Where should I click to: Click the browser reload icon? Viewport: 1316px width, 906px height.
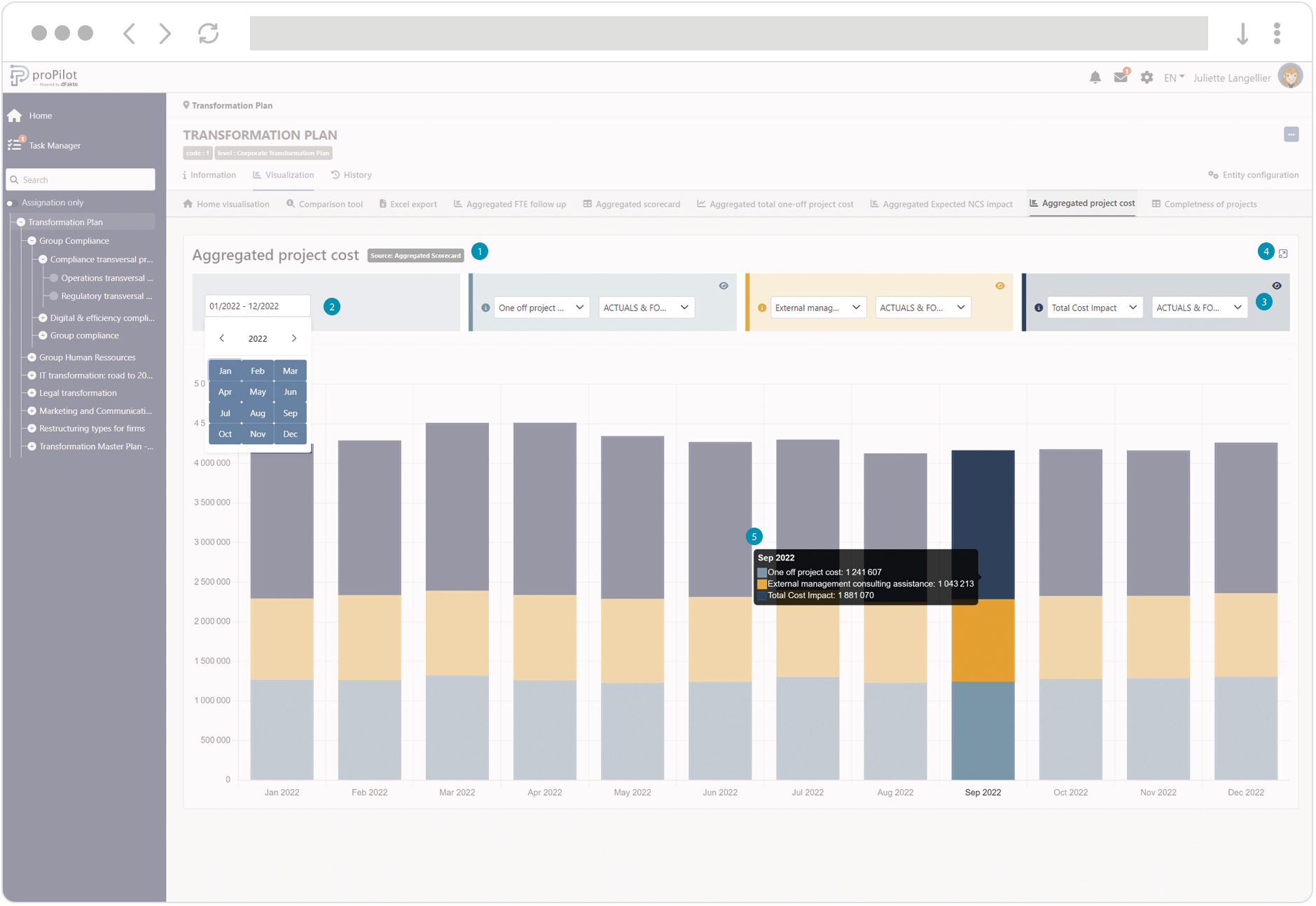(x=208, y=33)
